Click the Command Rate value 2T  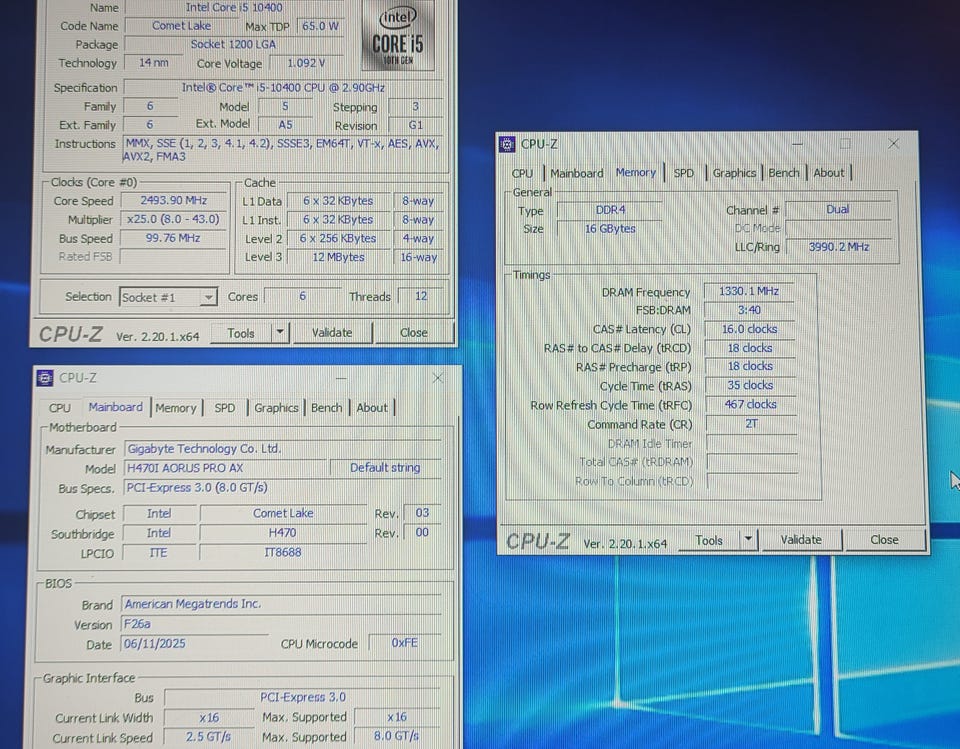[x=751, y=424]
